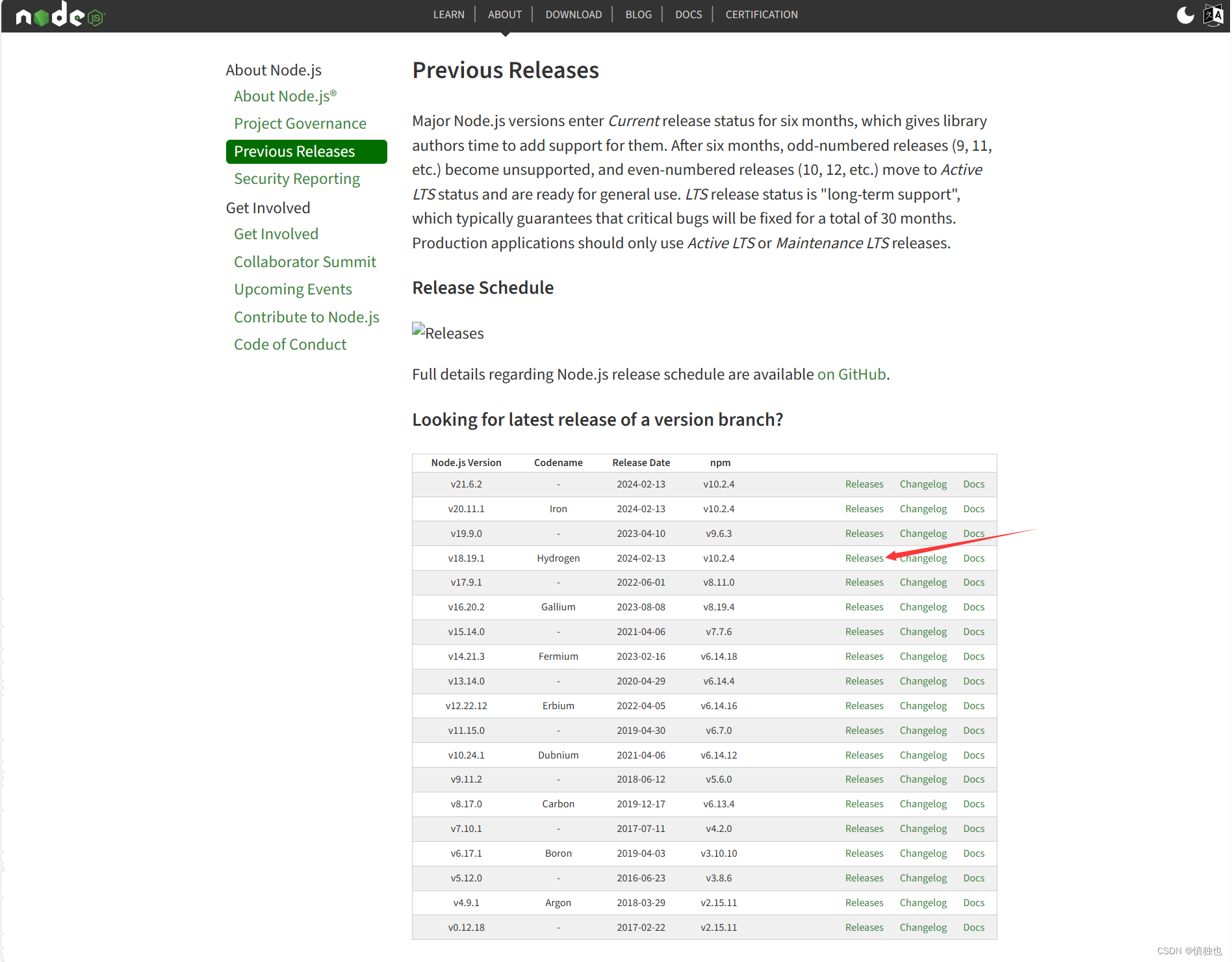Open the LEARN menu item
Screen dimensions: 1232x962
pyautogui.click(x=448, y=14)
